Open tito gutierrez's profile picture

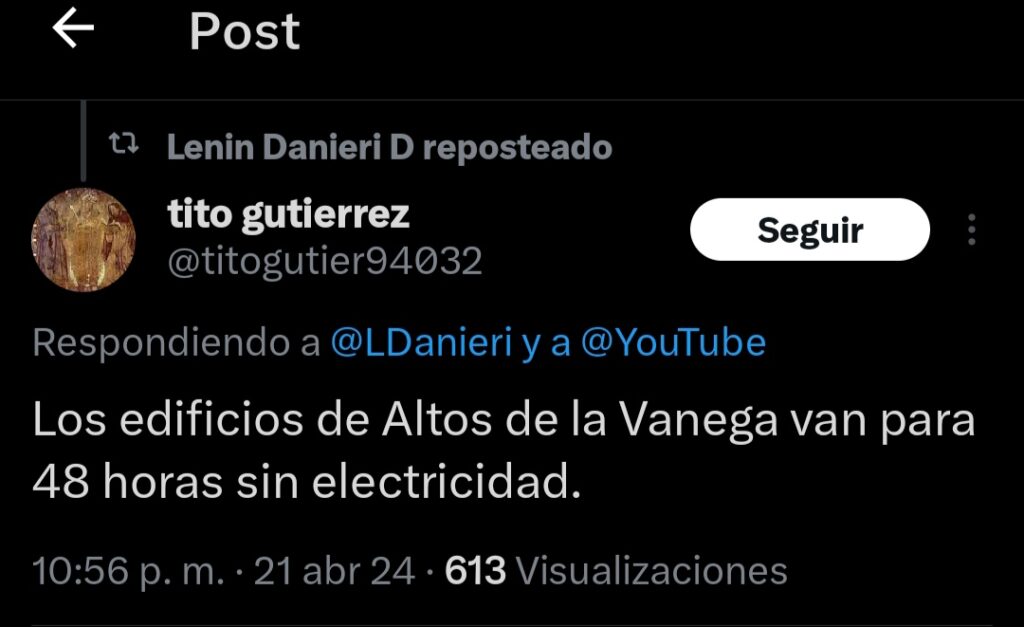(83, 239)
